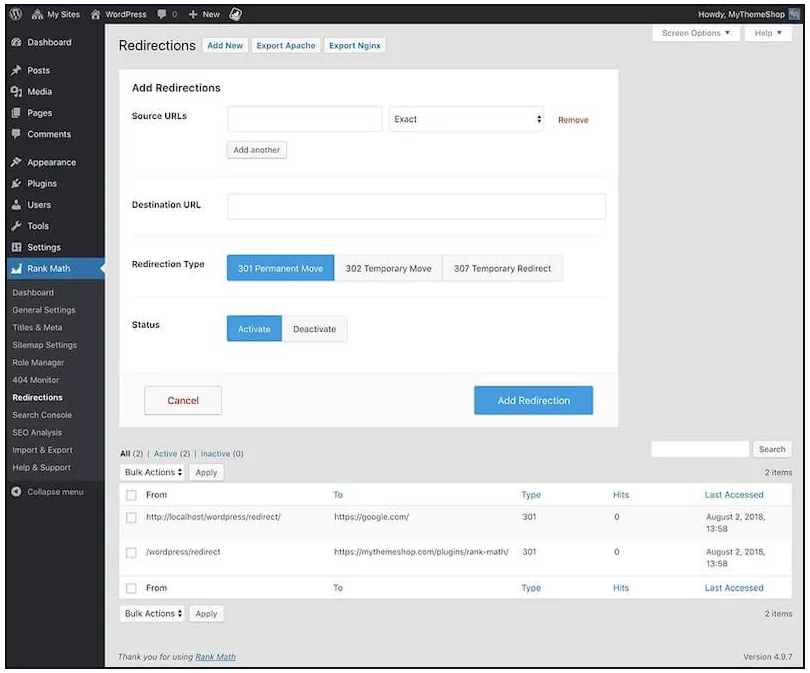810x673 pixels.
Task: Click the Remove source URL link
Action: pos(573,120)
